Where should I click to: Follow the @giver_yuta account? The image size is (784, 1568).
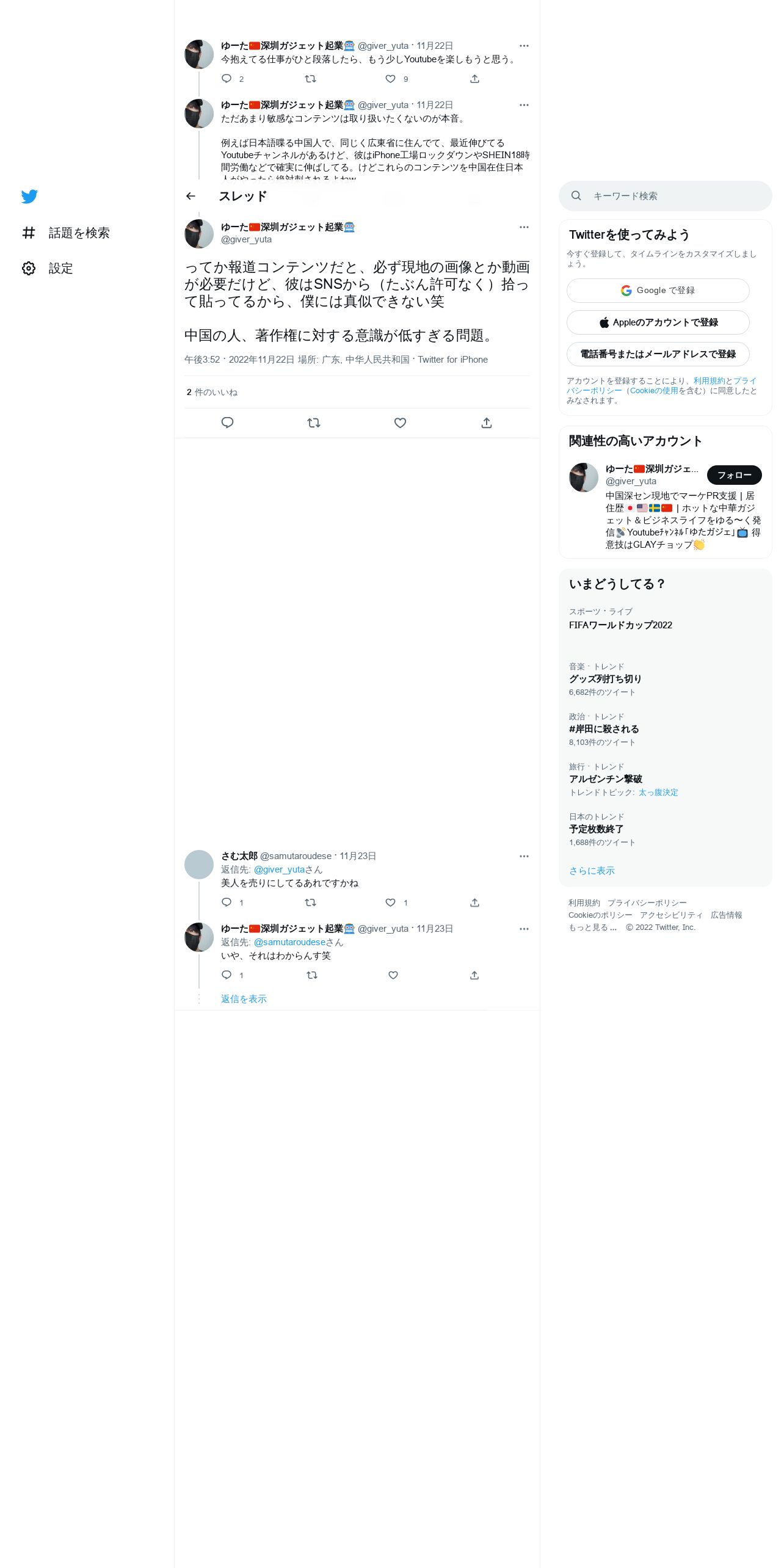coord(735,475)
